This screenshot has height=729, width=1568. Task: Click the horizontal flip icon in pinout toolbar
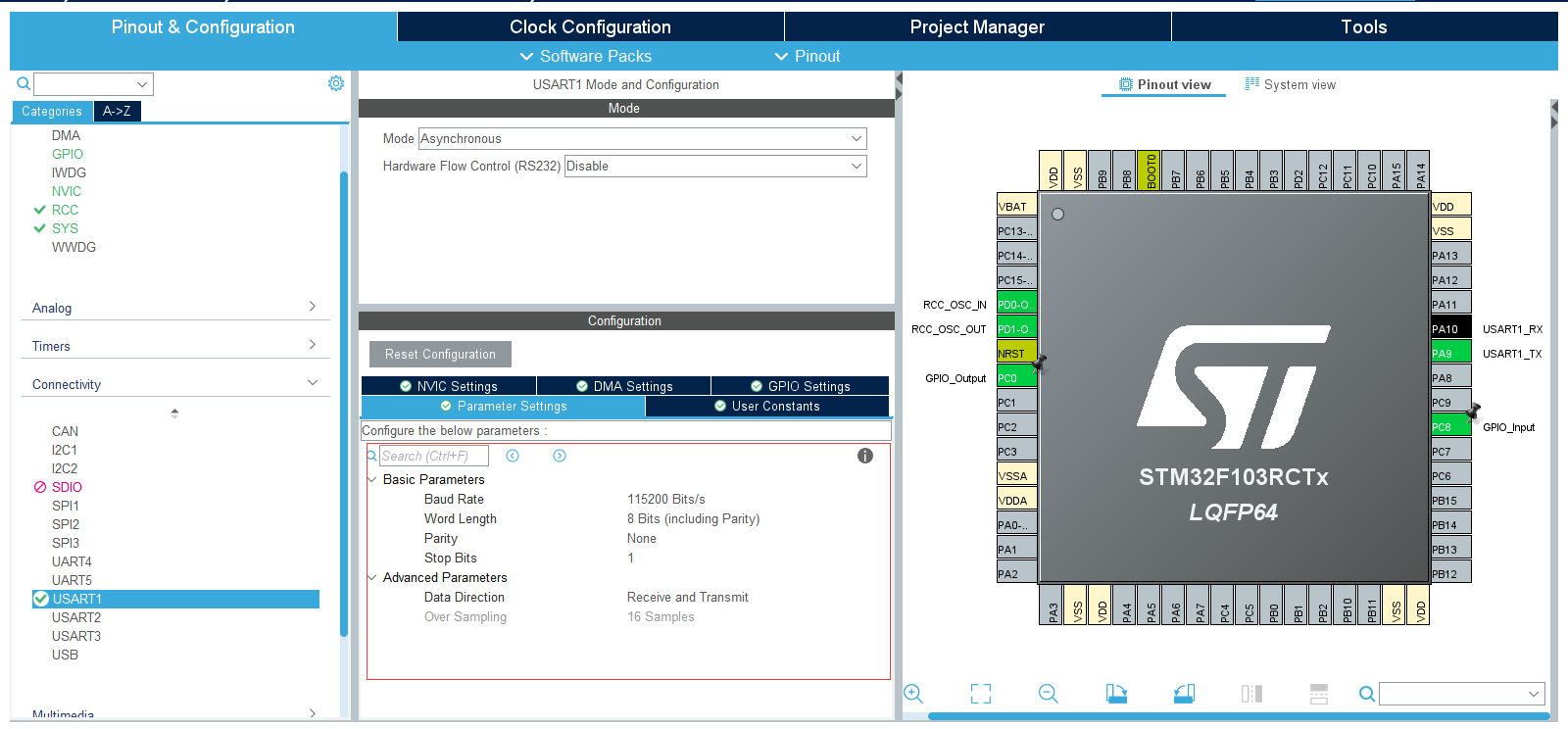[x=1251, y=694]
